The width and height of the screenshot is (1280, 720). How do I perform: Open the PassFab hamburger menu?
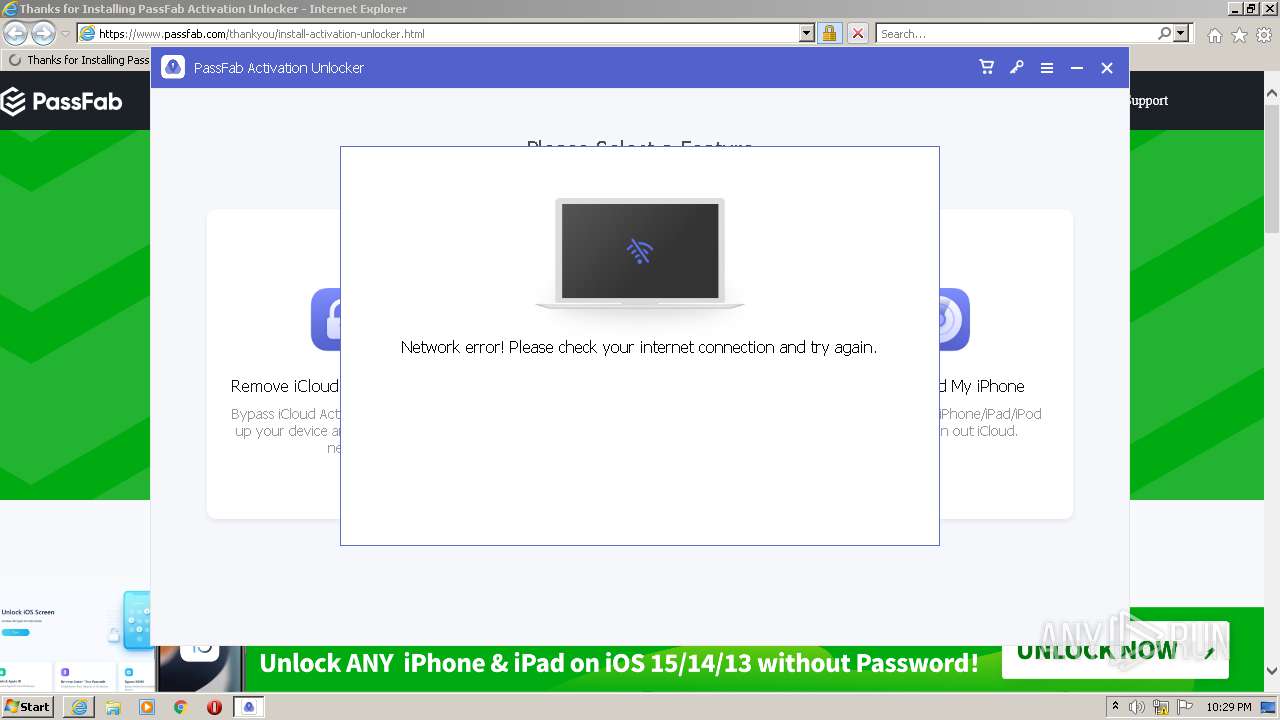pos(1047,68)
